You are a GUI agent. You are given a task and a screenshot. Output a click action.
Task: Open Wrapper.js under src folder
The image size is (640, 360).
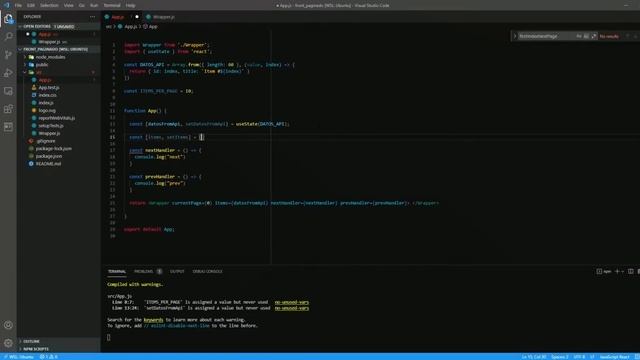pos(49,133)
